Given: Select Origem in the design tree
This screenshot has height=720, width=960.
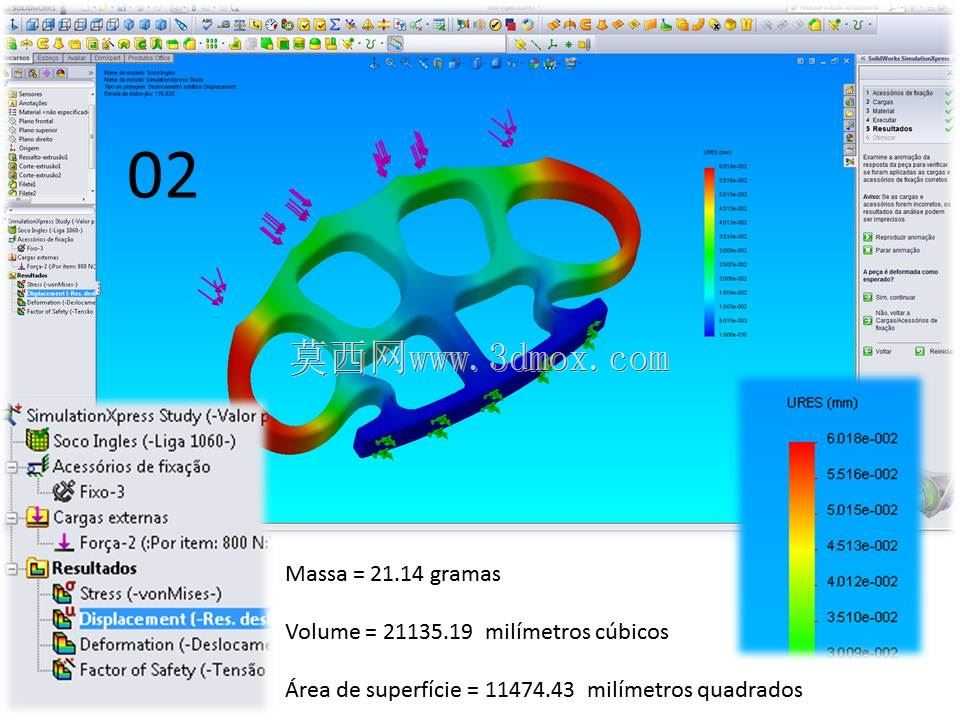Looking at the screenshot, I should point(24,148).
